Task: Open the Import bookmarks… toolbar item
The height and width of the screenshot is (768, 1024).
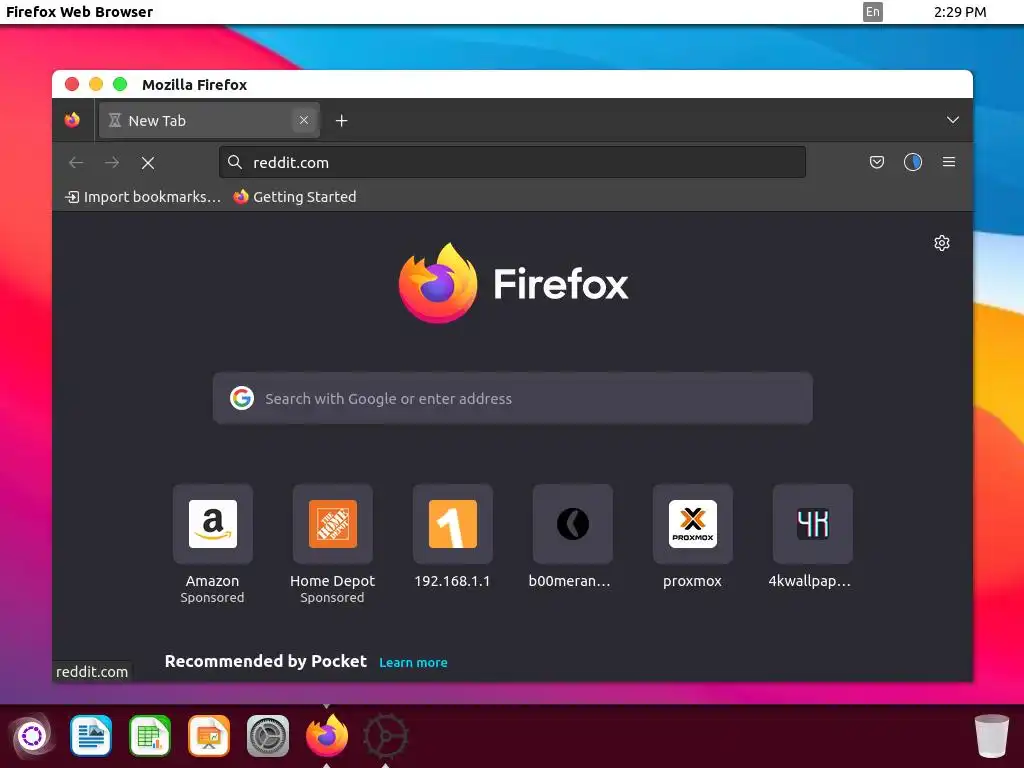Action: [143, 197]
